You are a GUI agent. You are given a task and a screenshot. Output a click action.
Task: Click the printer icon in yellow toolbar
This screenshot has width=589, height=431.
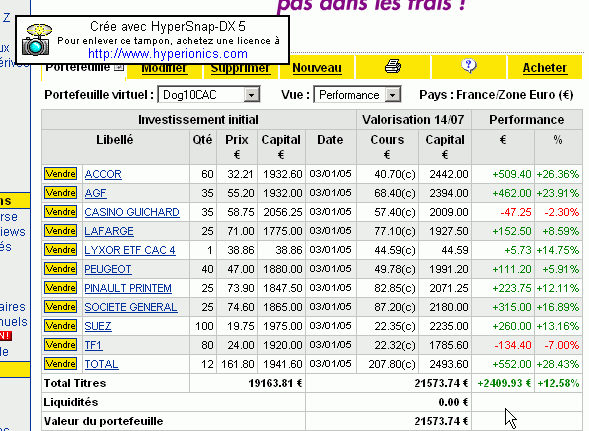coord(393,67)
